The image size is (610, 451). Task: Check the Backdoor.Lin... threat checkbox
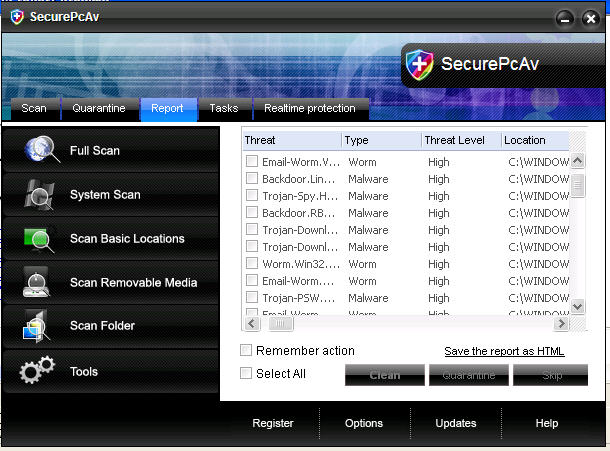pos(252,178)
